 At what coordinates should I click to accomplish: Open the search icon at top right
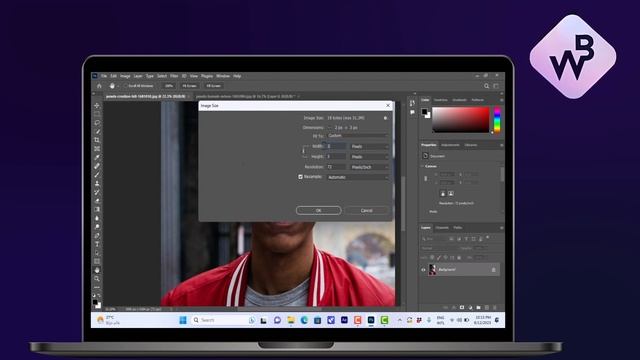coord(487,86)
